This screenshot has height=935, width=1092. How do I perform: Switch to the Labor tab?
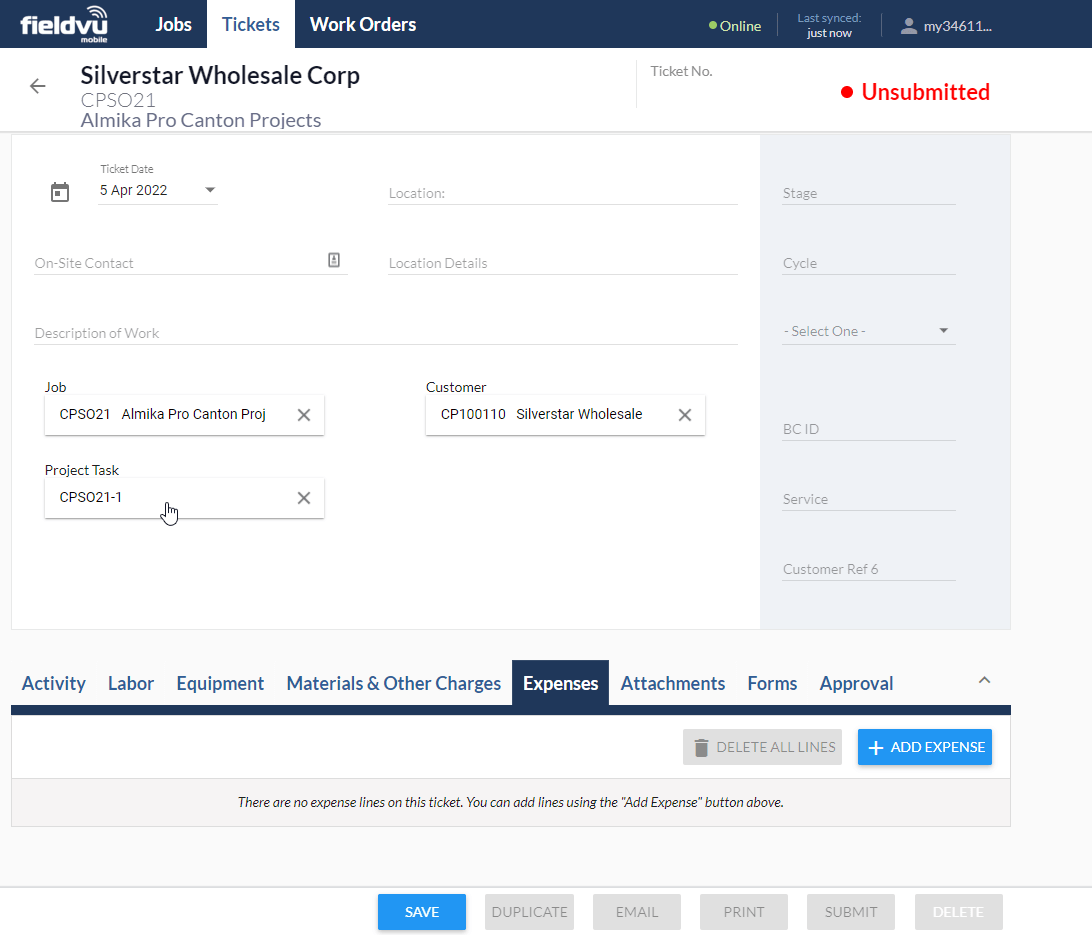click(x=131, y=684)
